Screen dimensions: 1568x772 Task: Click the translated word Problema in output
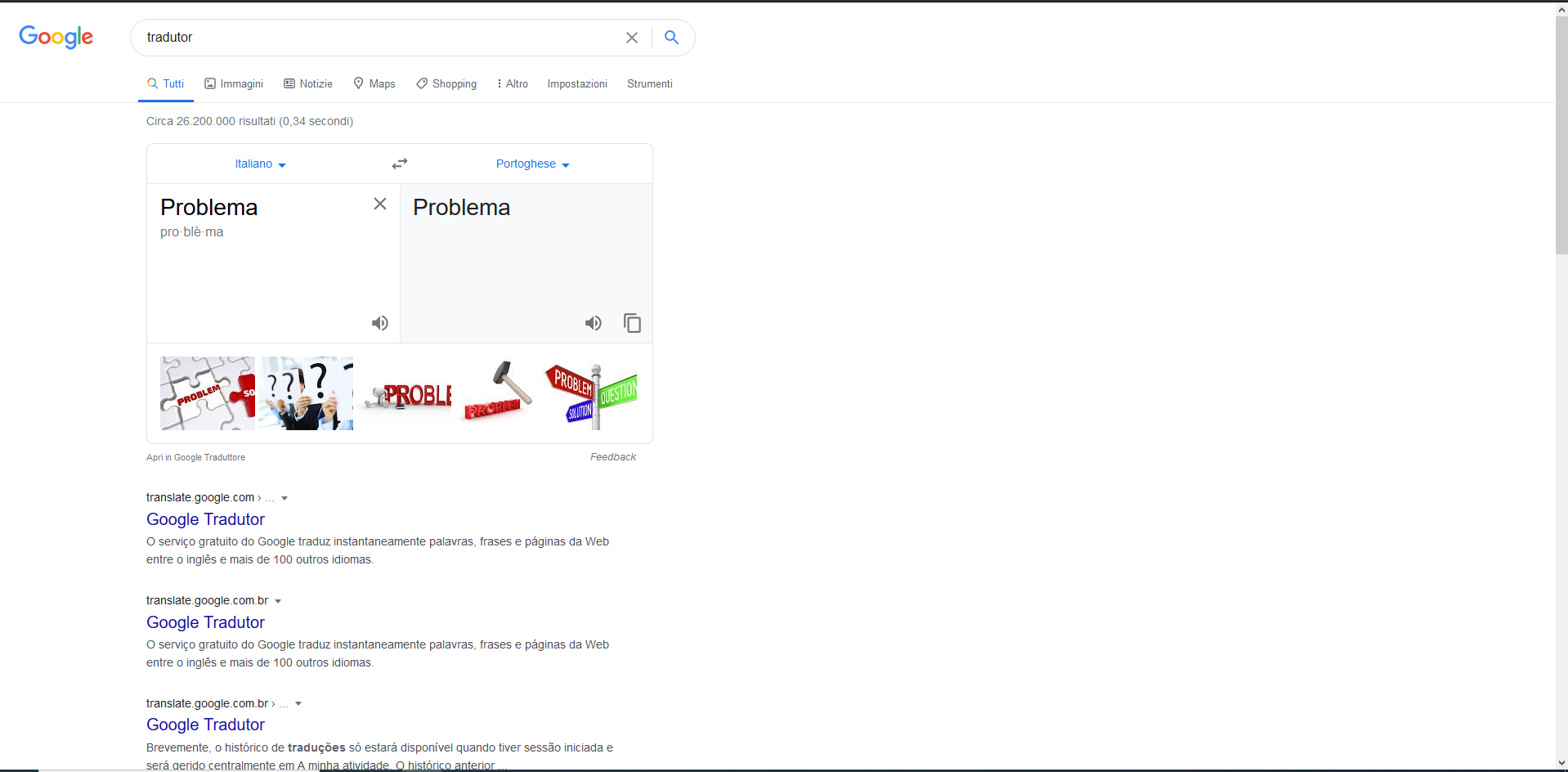click(x=462, y=208)
